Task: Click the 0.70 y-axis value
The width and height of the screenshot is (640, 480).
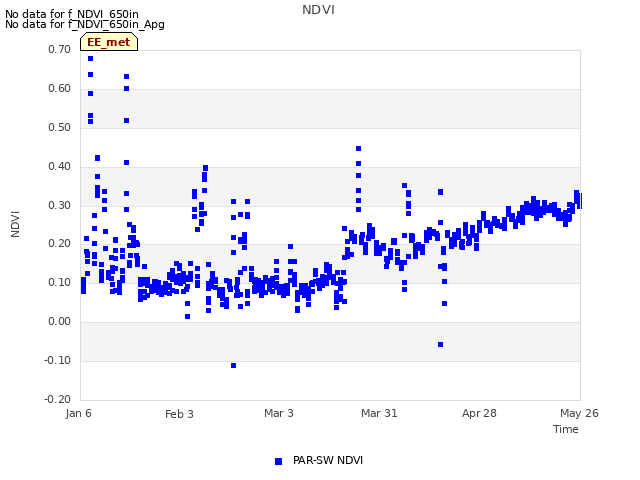Action: (x=59, y=49)
